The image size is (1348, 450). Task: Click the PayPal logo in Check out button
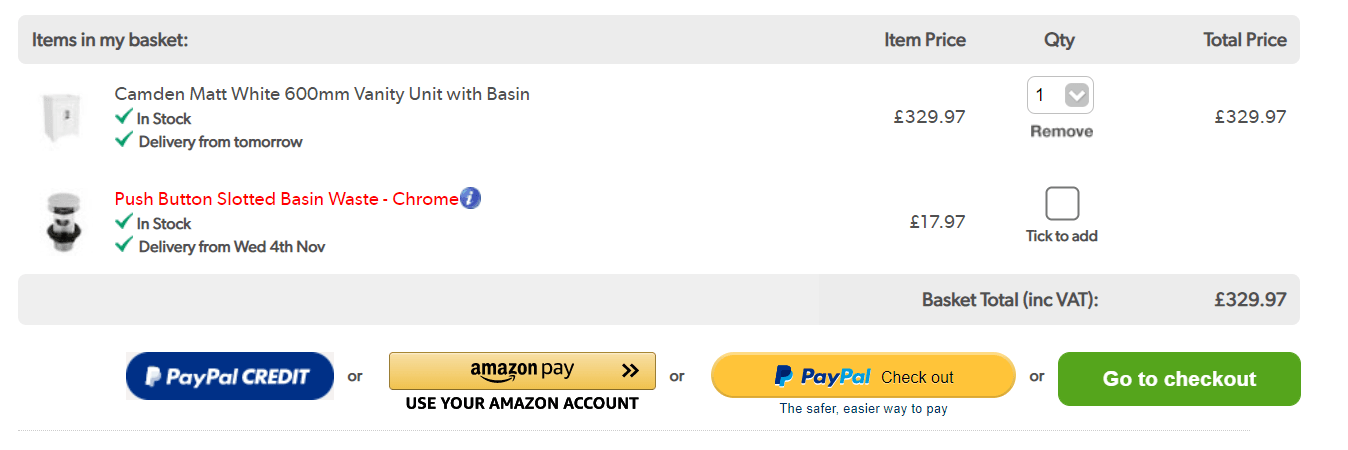coord(823,376)
